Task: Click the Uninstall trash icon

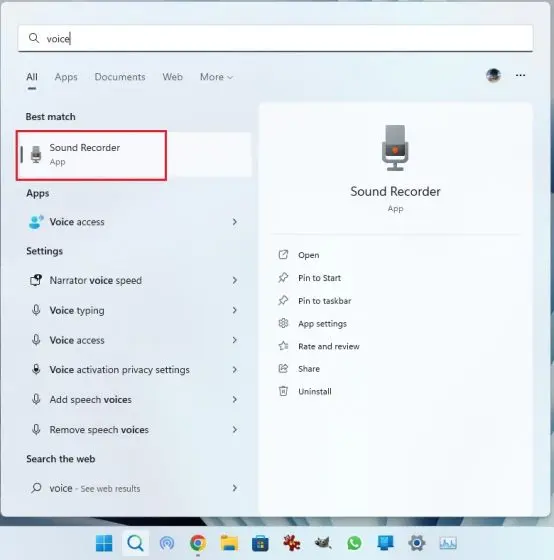Action: tap(283, 391)
